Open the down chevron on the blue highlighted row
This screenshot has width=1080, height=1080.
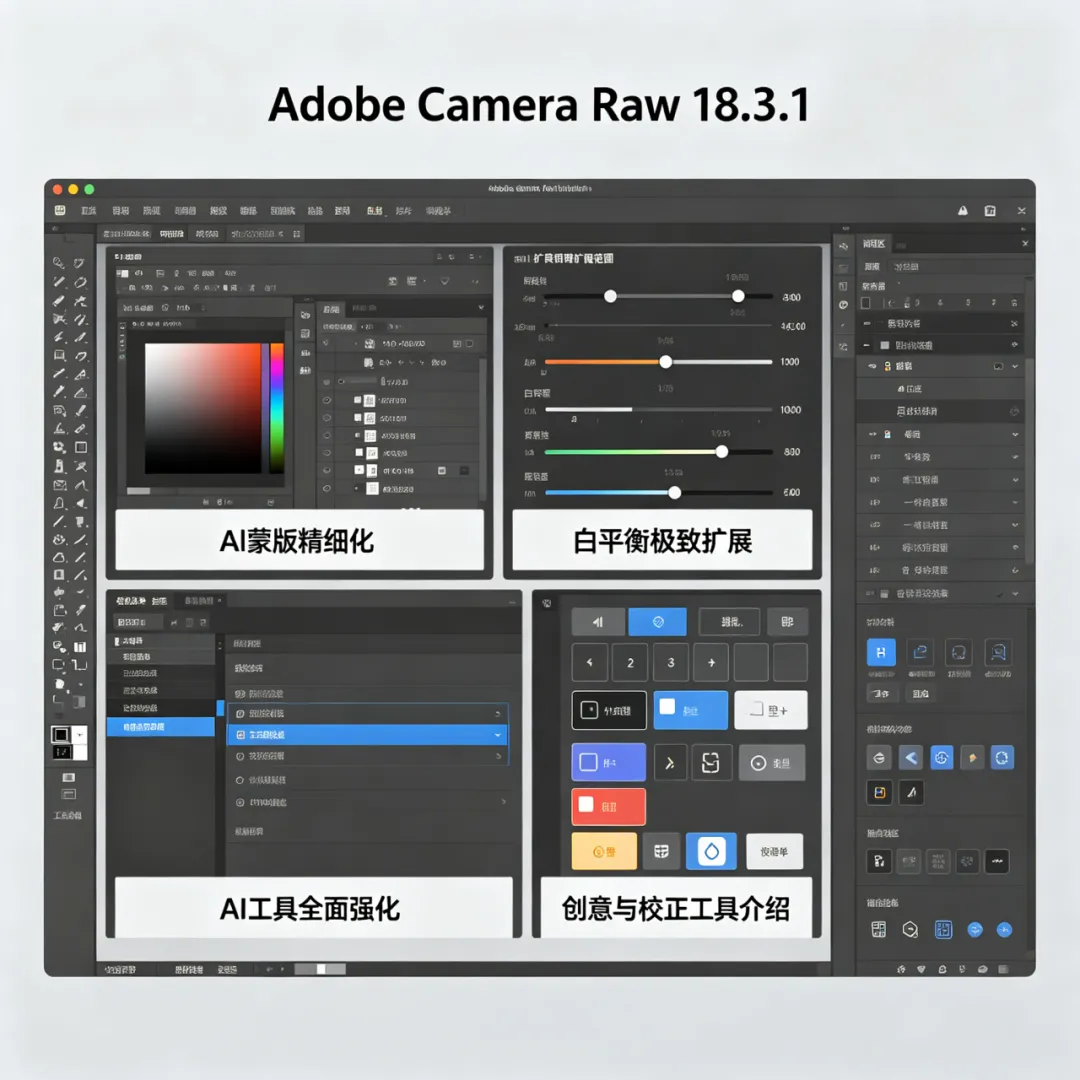click(x=497, y=735)
